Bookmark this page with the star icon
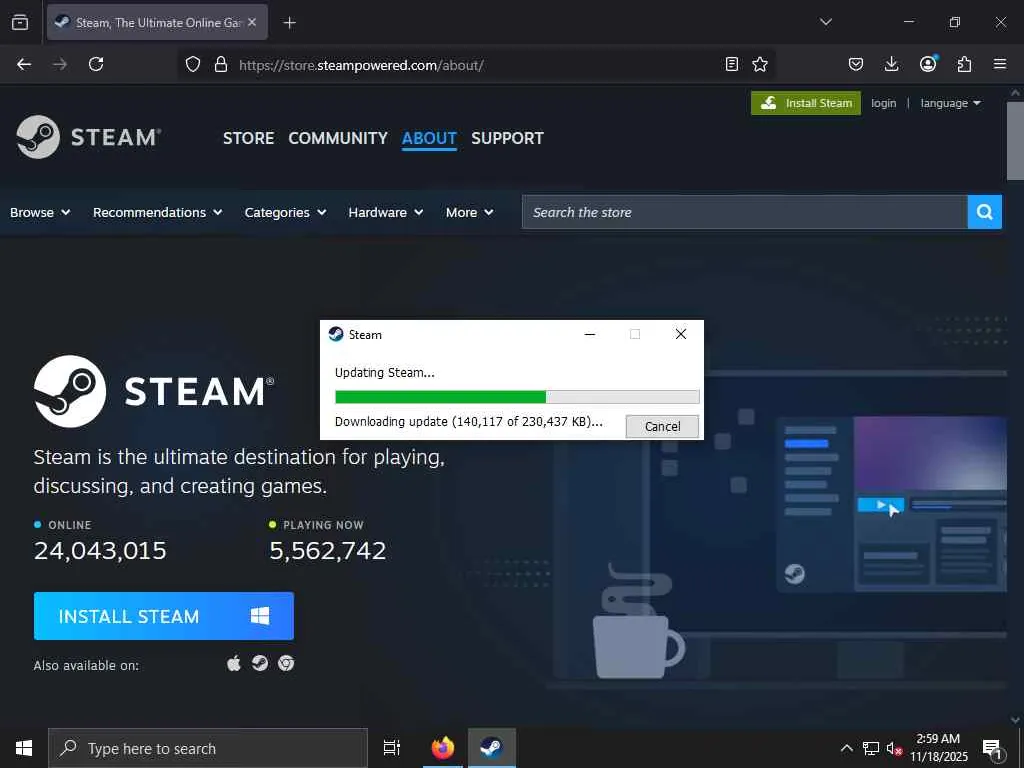1024x768 pixels. (760, 64)
